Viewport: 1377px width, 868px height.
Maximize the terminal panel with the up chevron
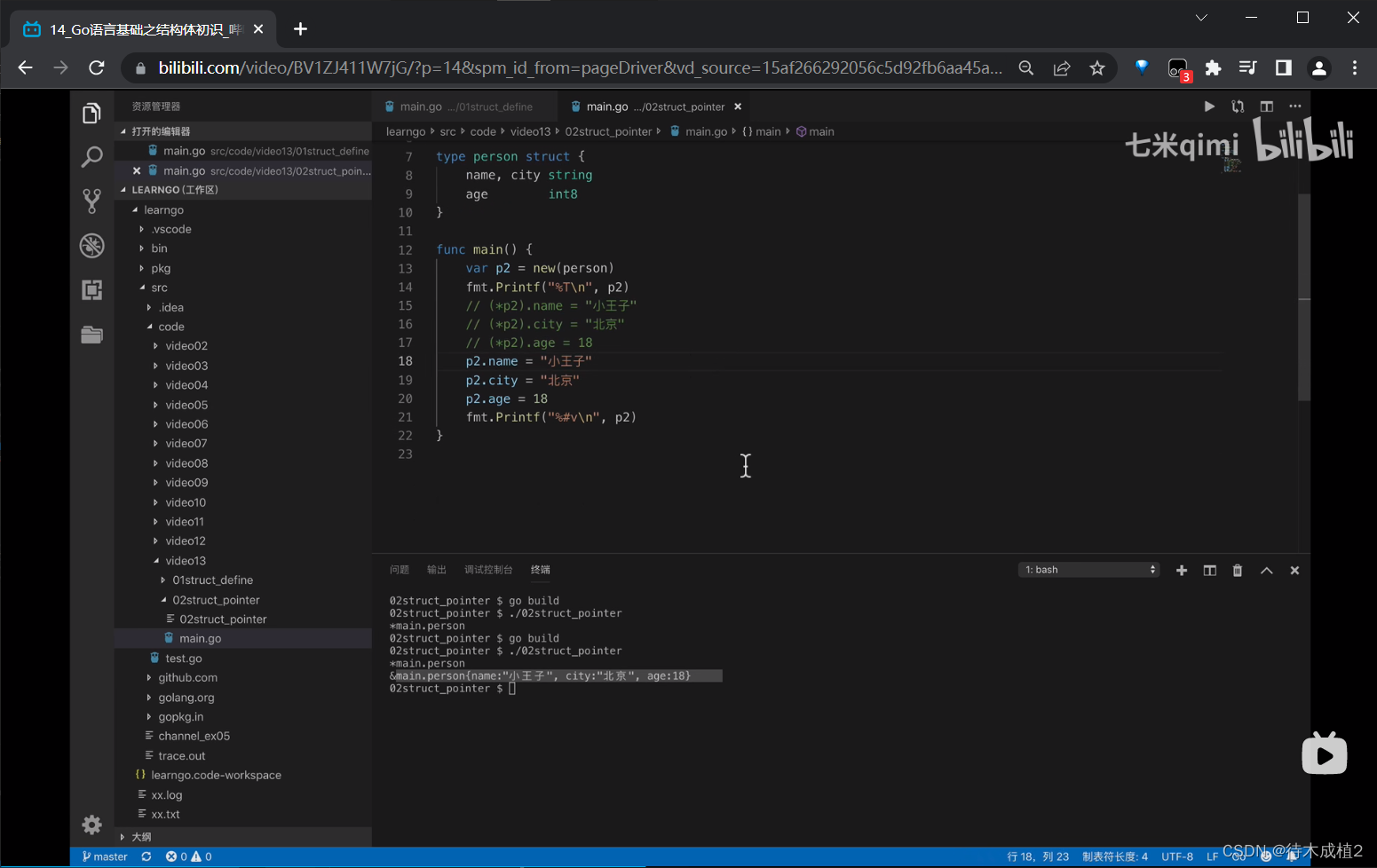(1267, 571)
